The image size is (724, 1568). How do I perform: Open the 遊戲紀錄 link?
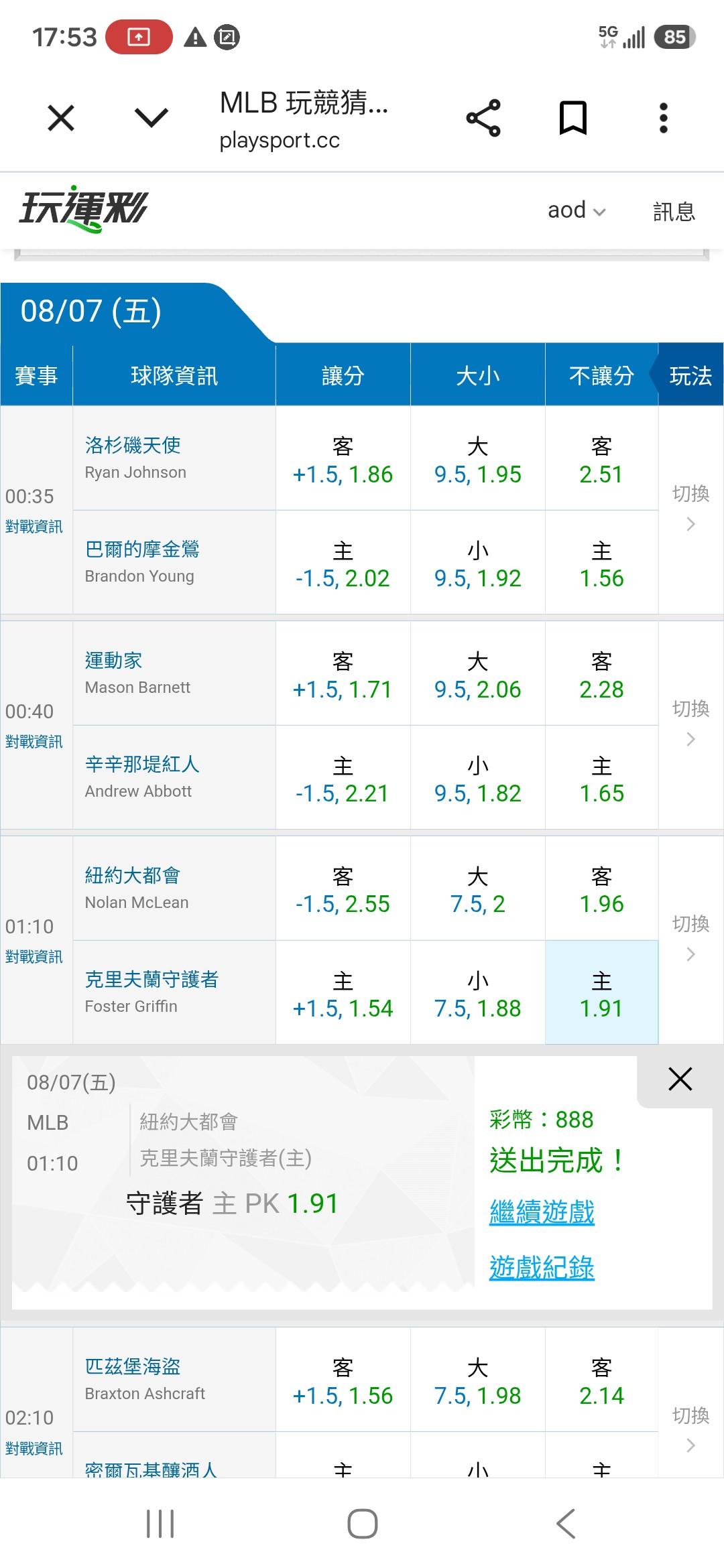(x=542, y=1268)
